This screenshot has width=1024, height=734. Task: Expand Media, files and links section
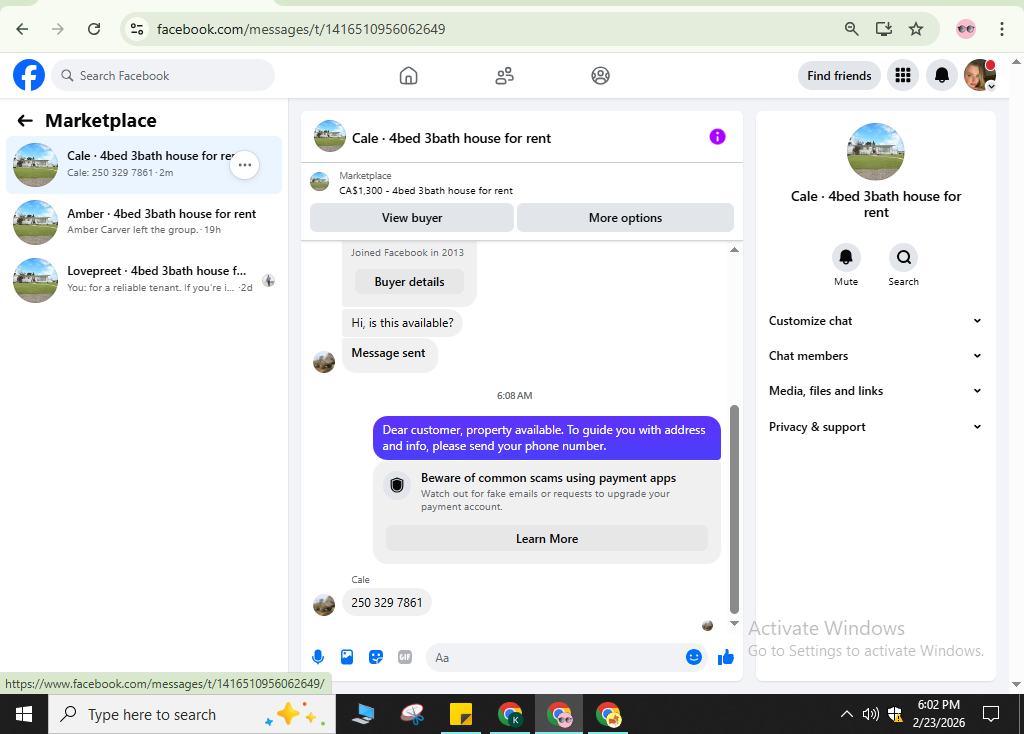click(875, 391)
